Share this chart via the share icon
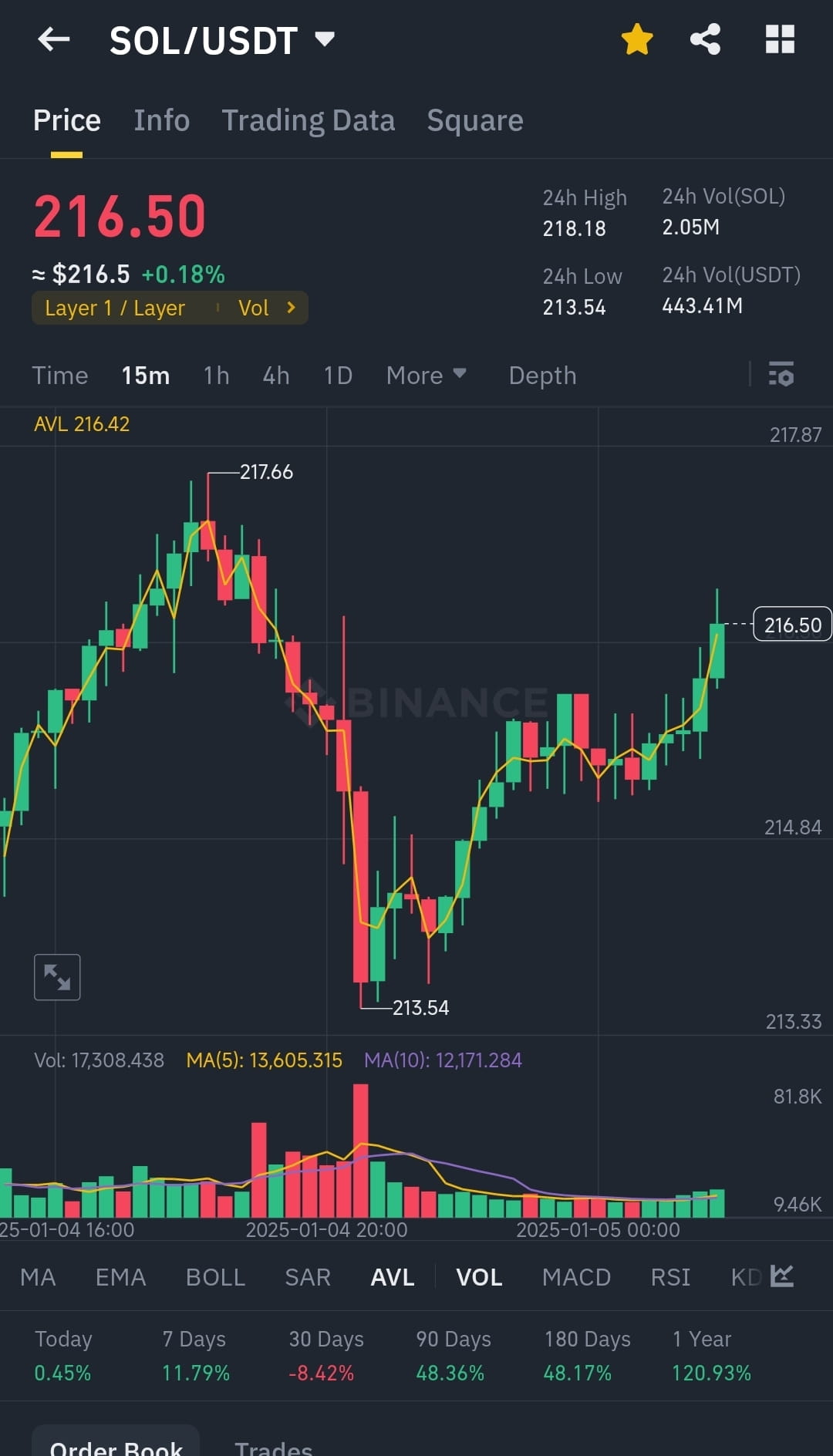 (704, 39)
